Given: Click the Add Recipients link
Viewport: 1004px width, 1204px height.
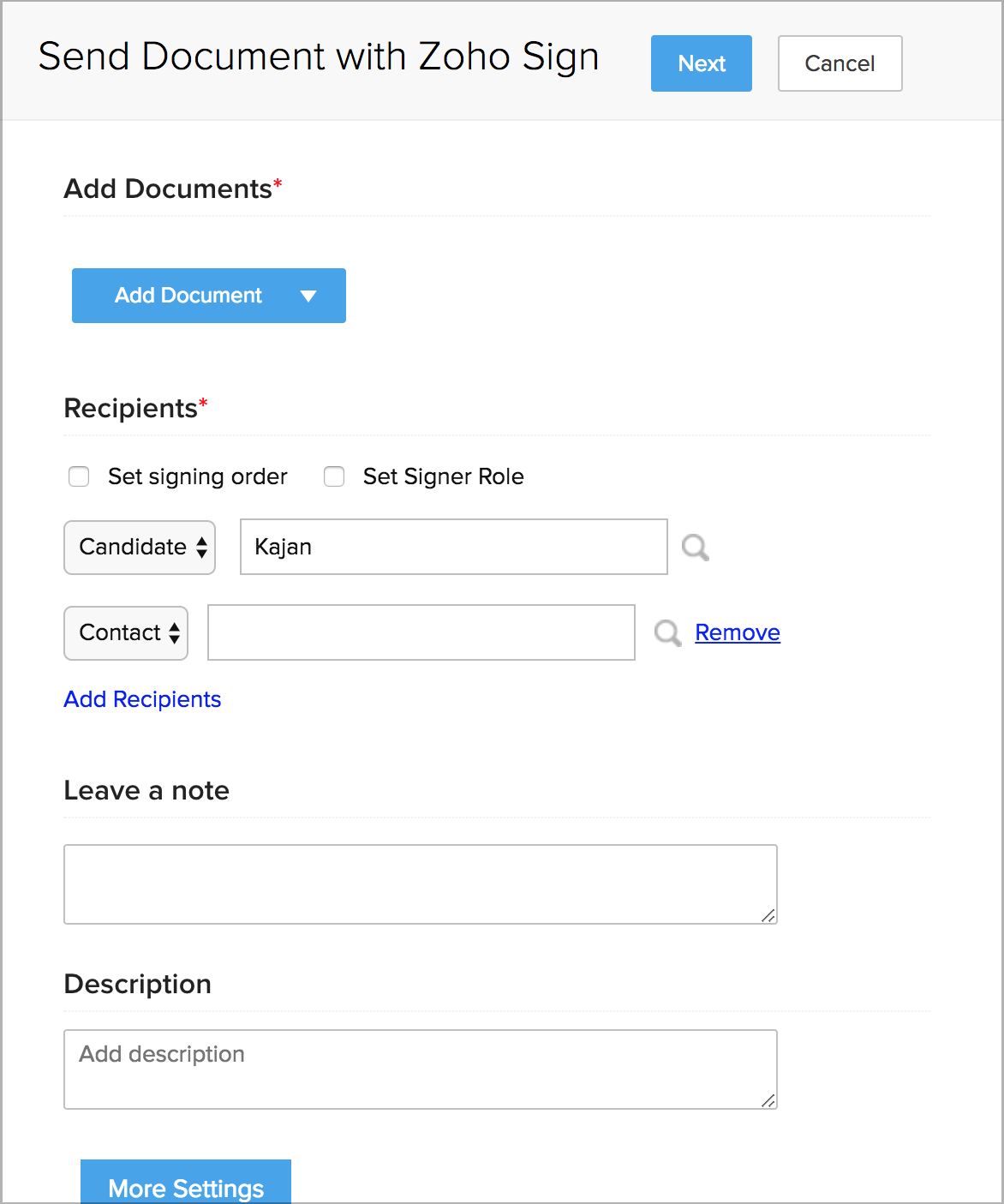Looking at the screenshot, I should [x=142, y=699].
